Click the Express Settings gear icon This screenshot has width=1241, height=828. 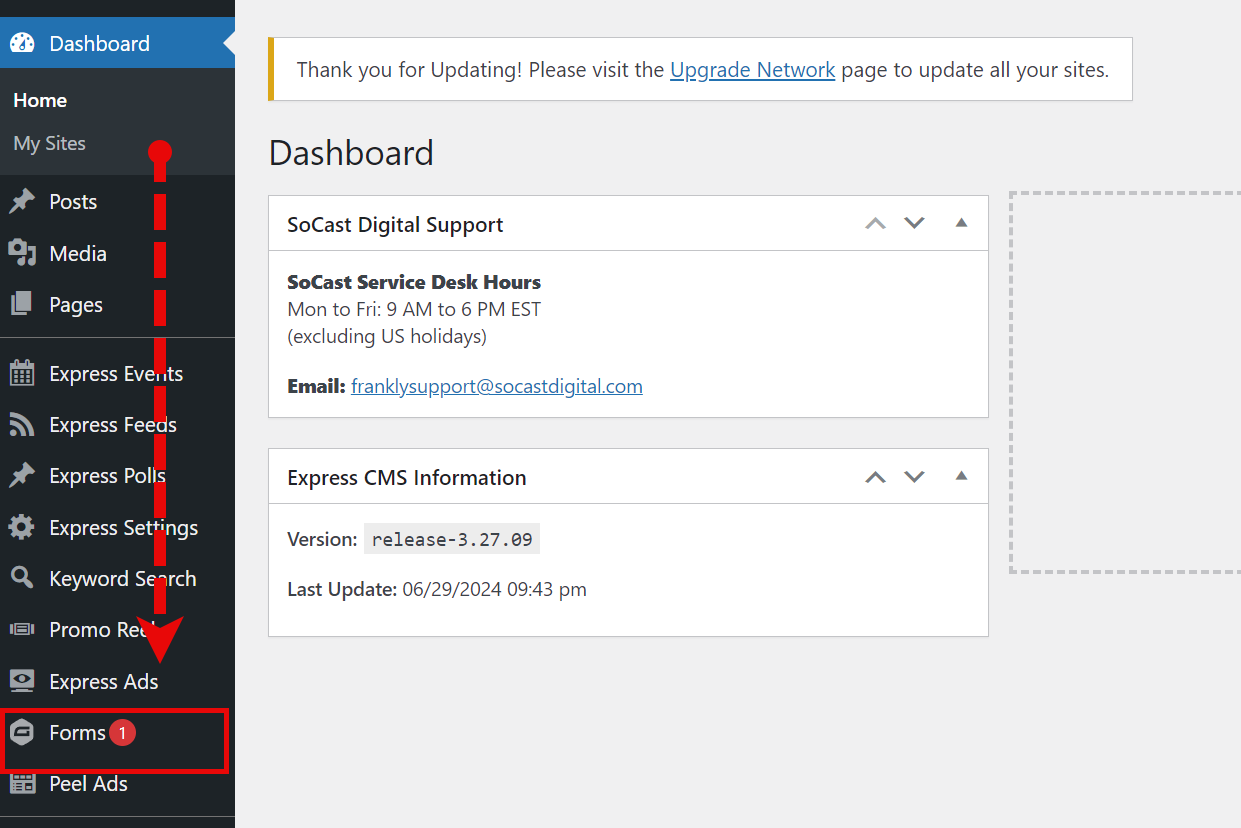[22, 528]
